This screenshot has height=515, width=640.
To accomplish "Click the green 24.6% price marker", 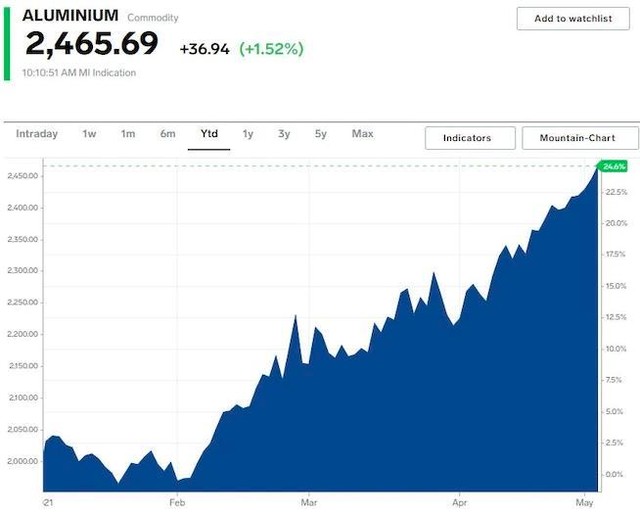I will click(x=610, y=166).
